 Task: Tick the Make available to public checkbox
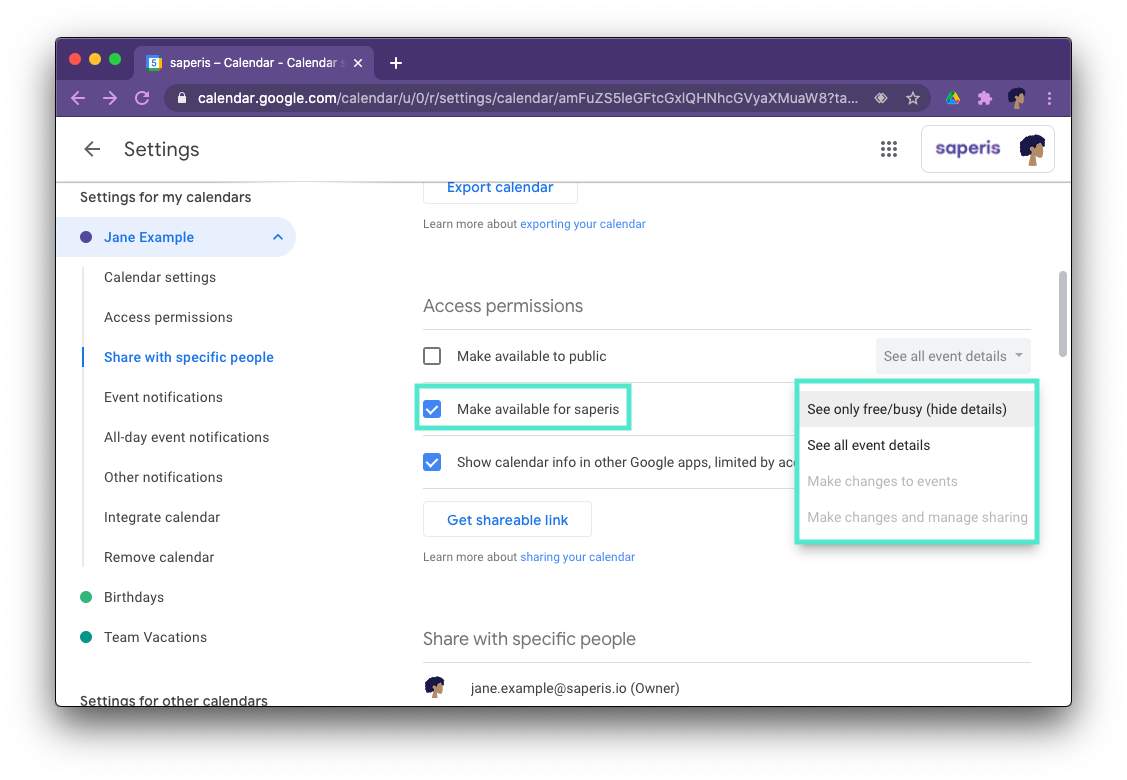432,356
